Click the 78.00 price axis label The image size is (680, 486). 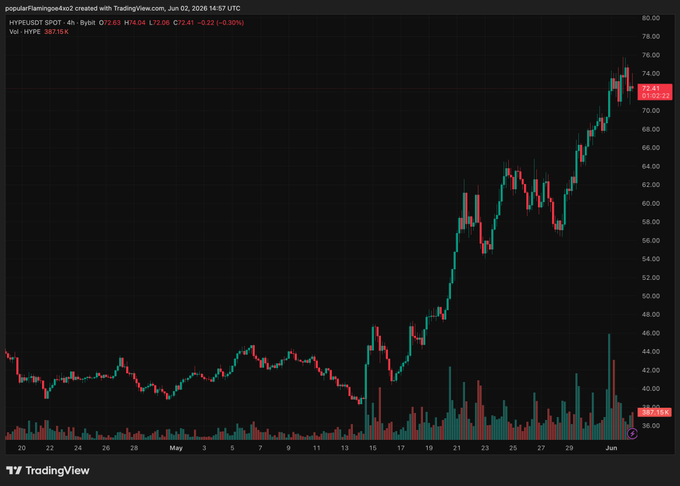click(651, 36)
